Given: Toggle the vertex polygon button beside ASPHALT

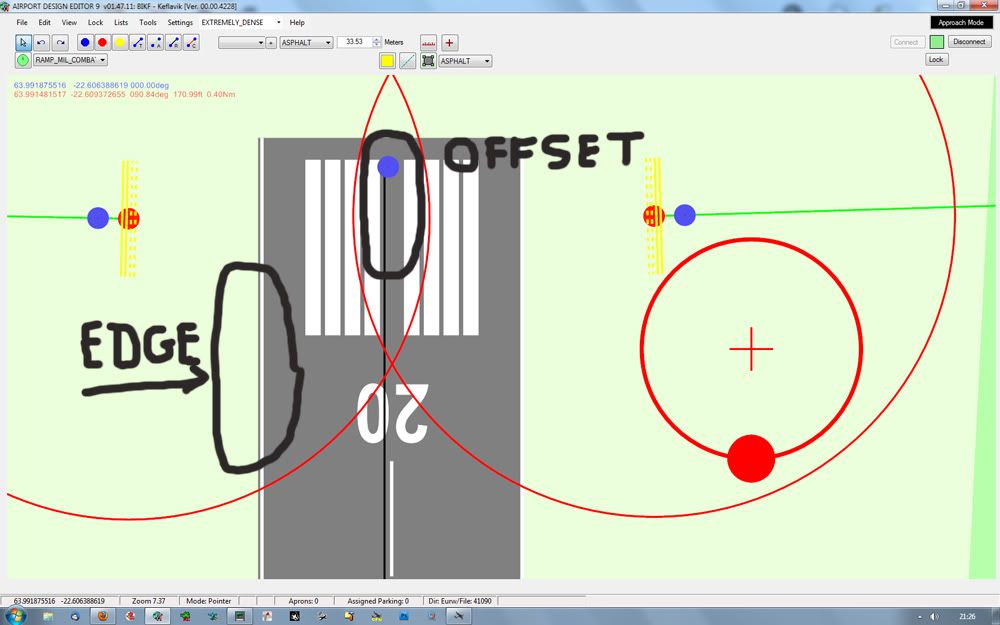Looking at the screenshot, I should (428, 61).
